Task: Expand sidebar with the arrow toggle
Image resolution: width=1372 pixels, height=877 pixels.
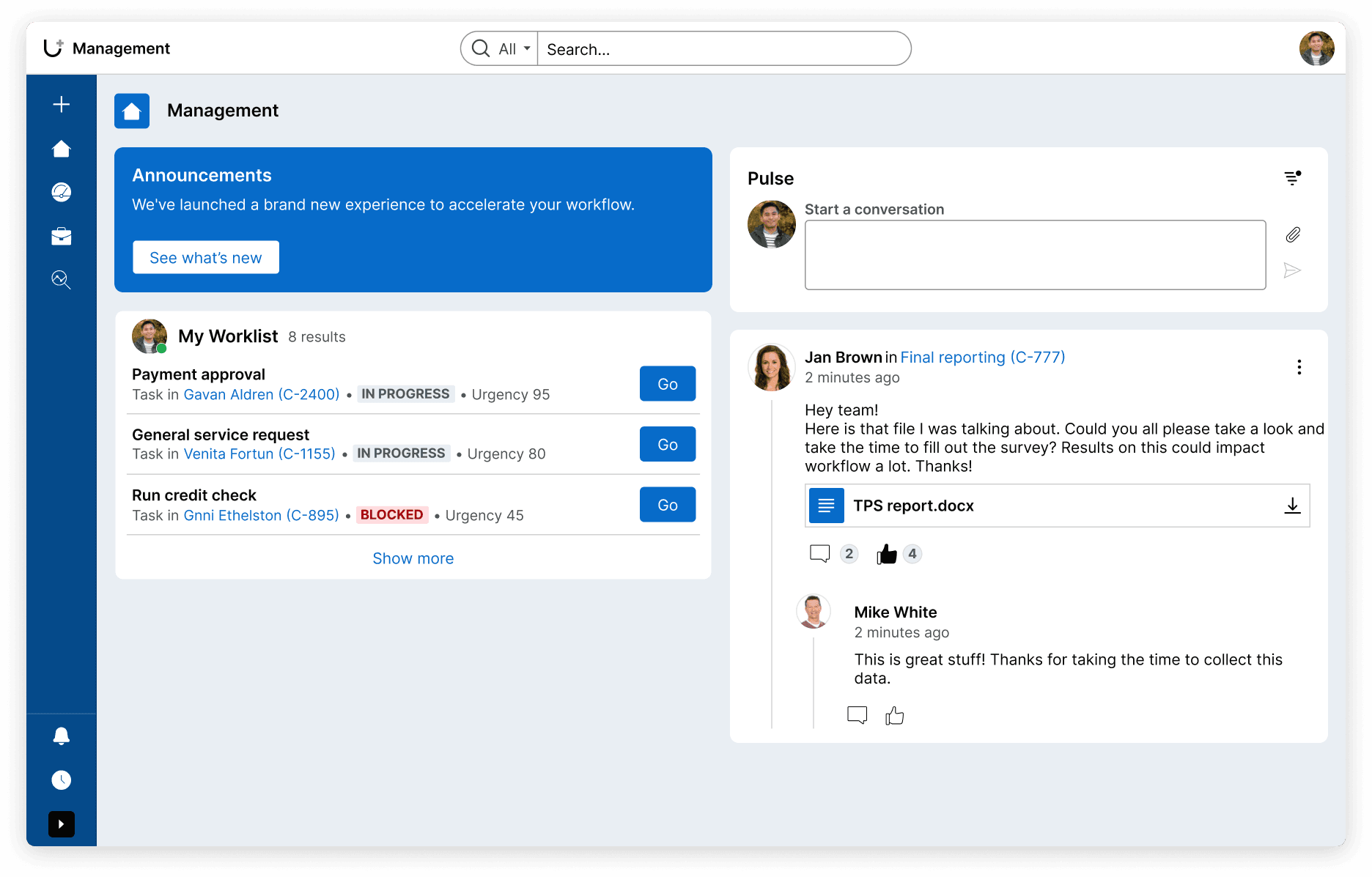Action: 62,824
